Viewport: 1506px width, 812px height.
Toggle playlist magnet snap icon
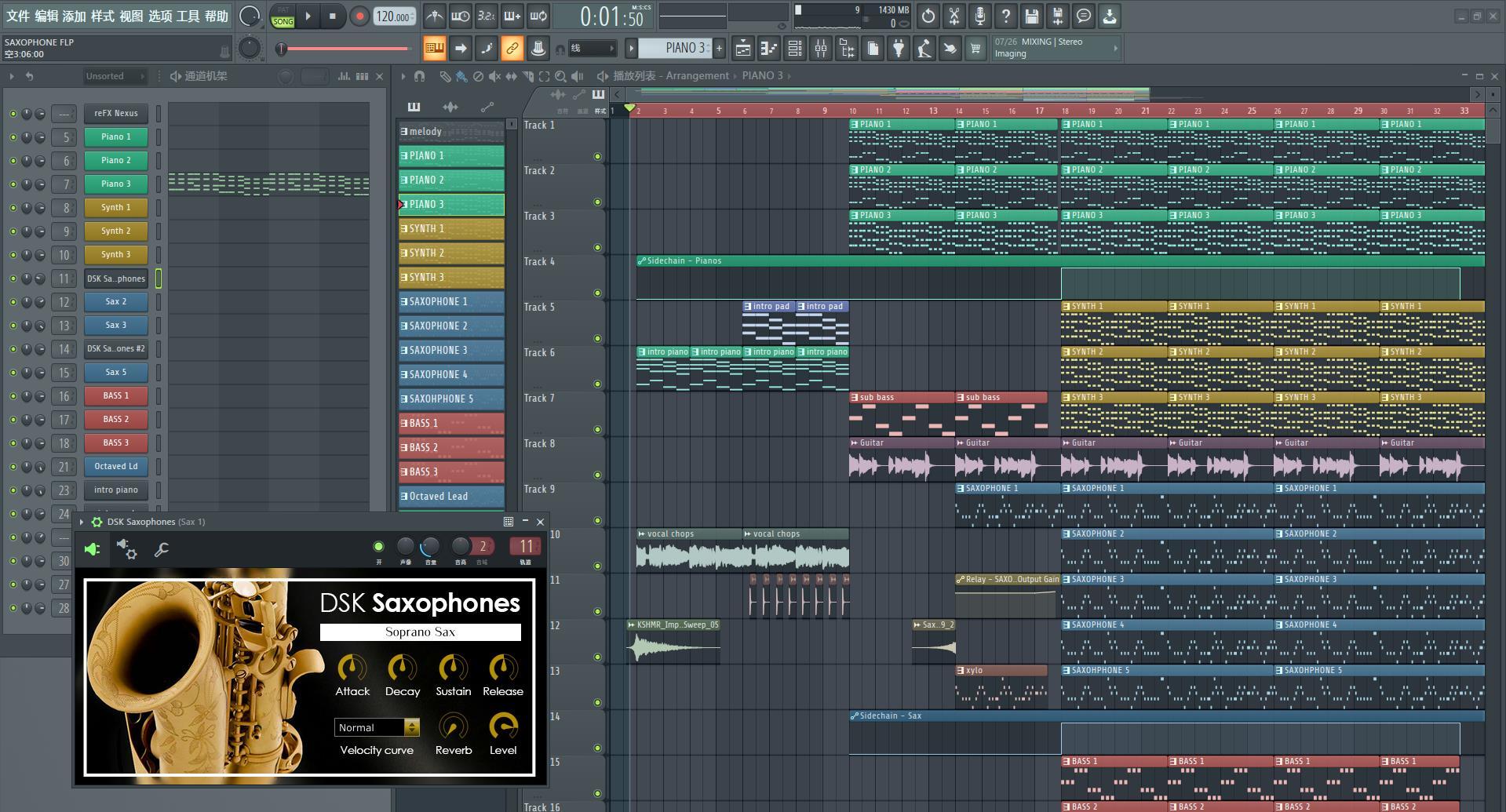(x=420, y=76)
